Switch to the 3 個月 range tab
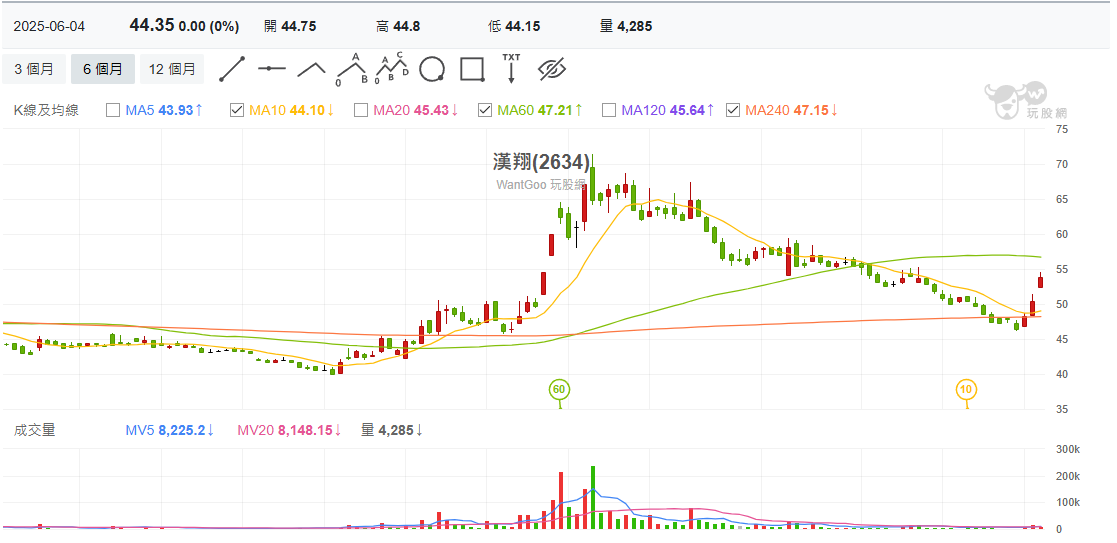This screenshot has width=1117, height=543. (34, 69)
